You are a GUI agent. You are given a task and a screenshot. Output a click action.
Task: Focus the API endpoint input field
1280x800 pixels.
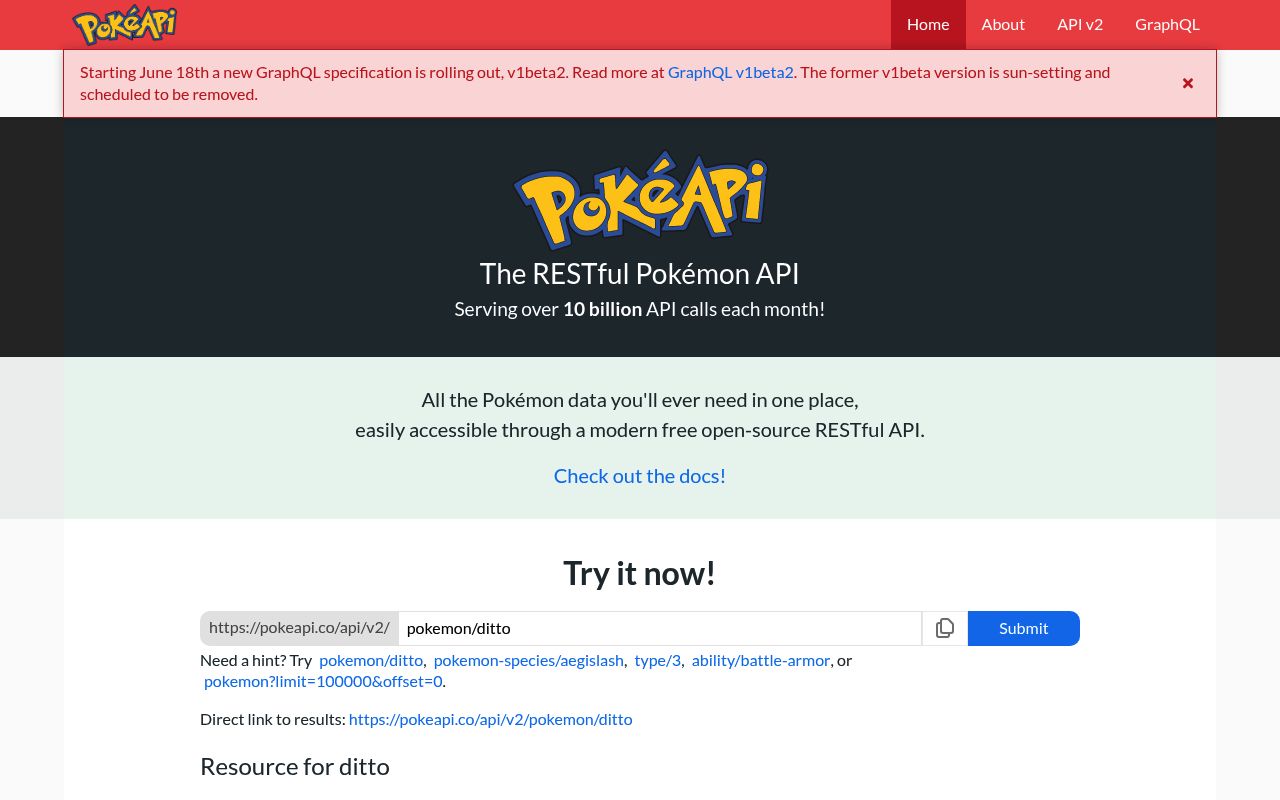(660, 628)
